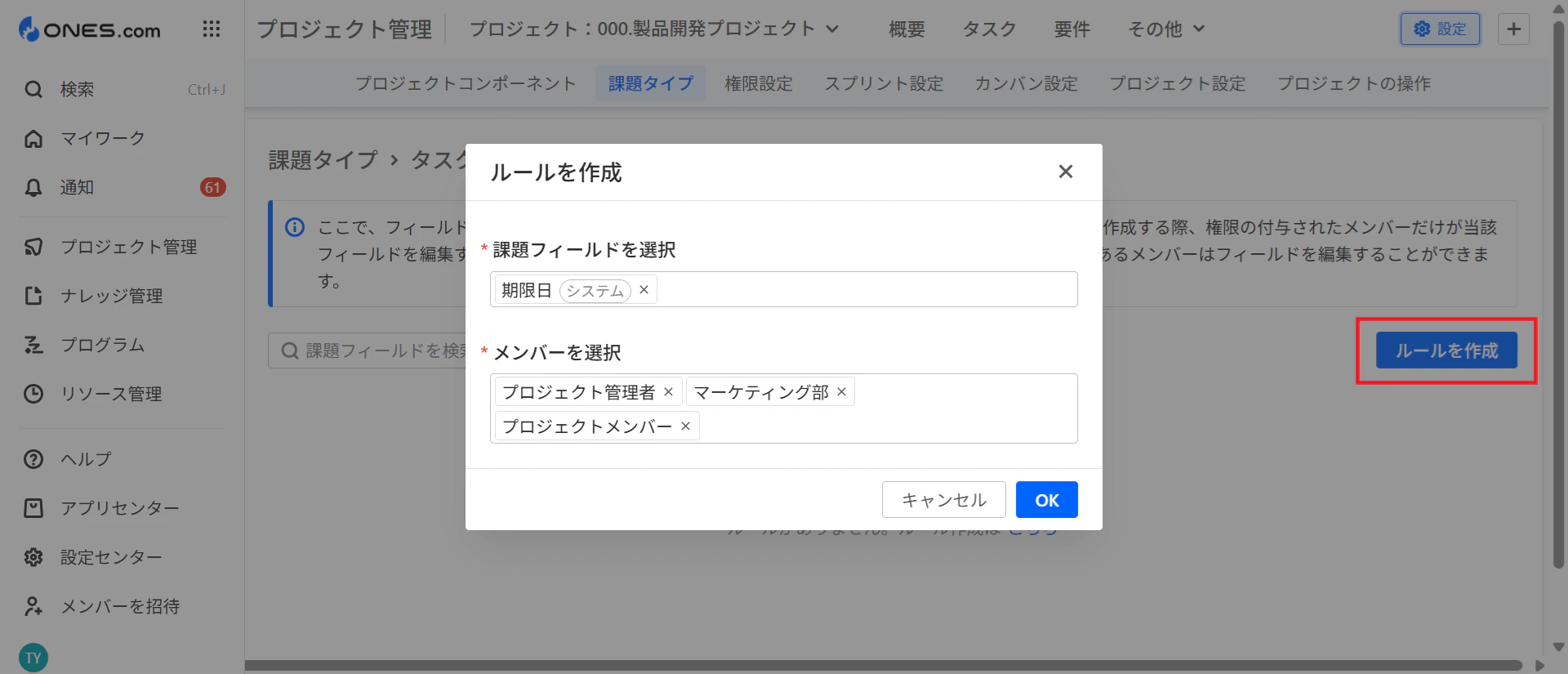1568x674 pixels.
Task: Open the project selector dropdown
Action: click(x=654, y=29)
